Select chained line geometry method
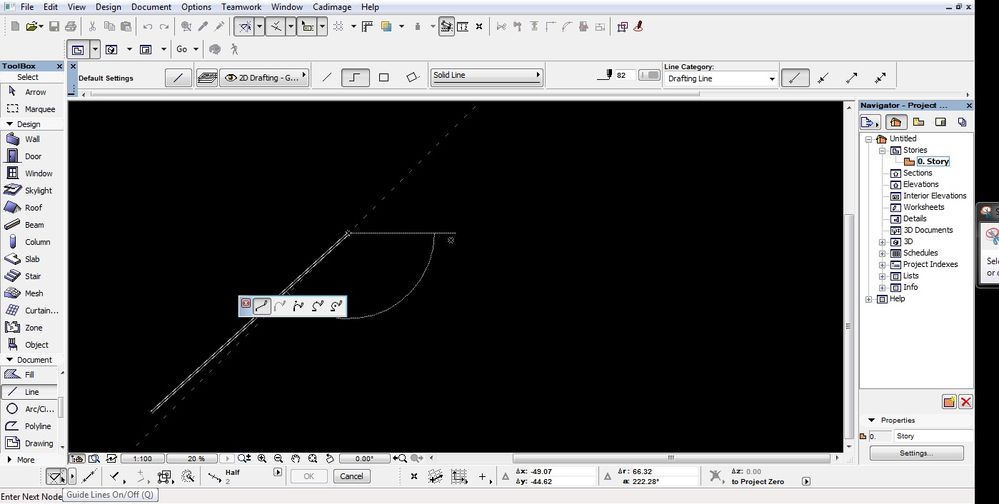Viewport: 999px width, 504px height. [x=356, y=77]
